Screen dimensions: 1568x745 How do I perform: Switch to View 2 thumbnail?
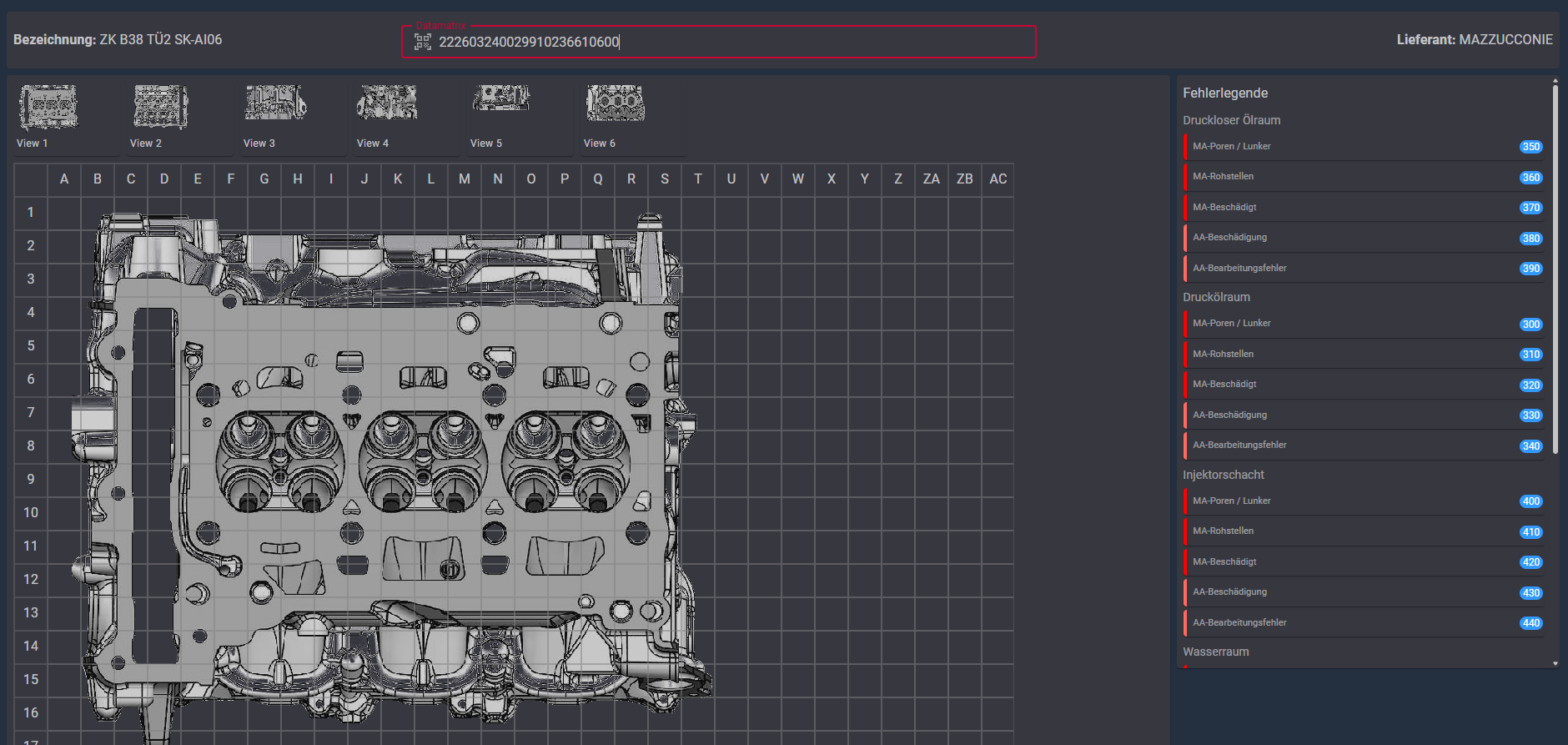[x=178, y=118]
